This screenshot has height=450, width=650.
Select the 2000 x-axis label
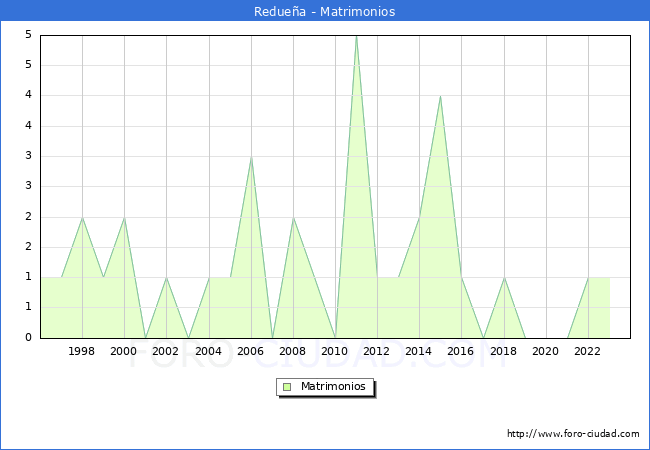point(124,352)
